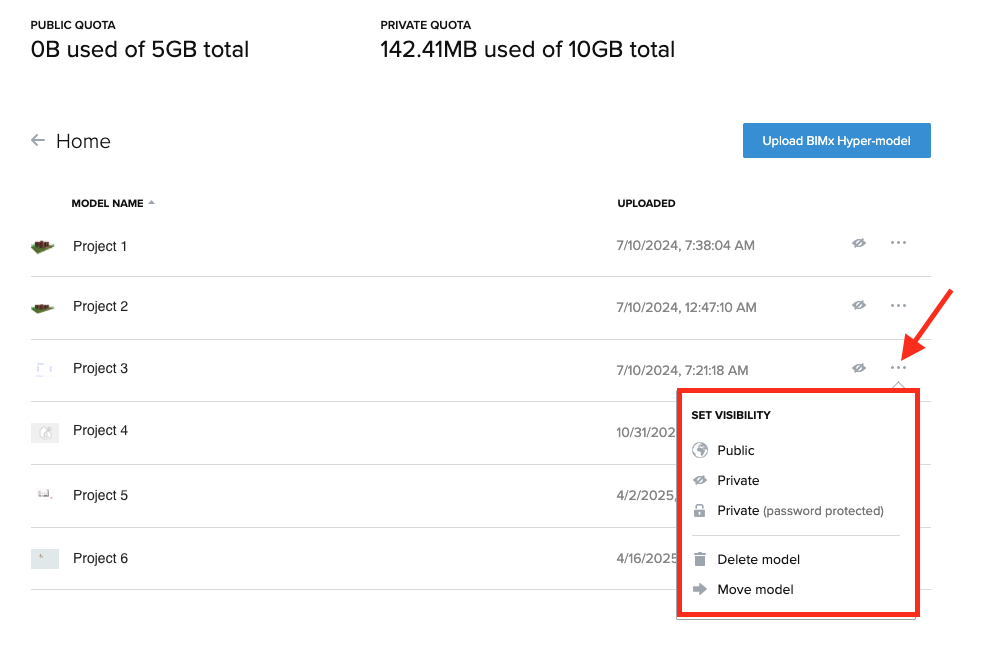Collapse the three-dot menu for Project 3
This screenshot has width=992, height=652.
click(898, 367)
